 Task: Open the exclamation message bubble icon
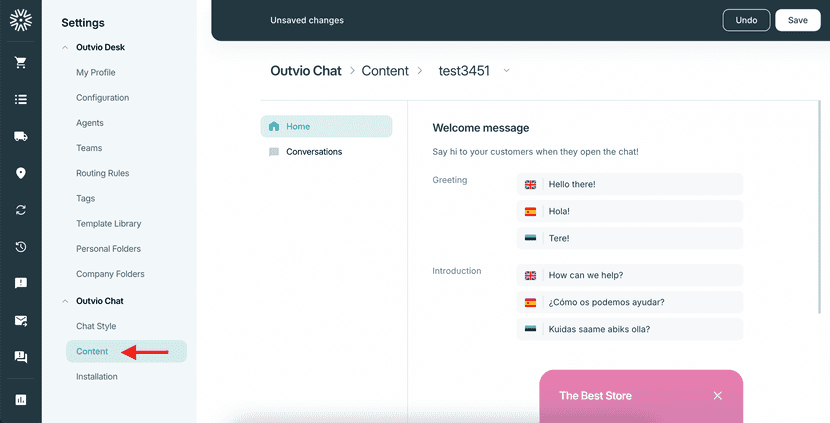(21, 283)
